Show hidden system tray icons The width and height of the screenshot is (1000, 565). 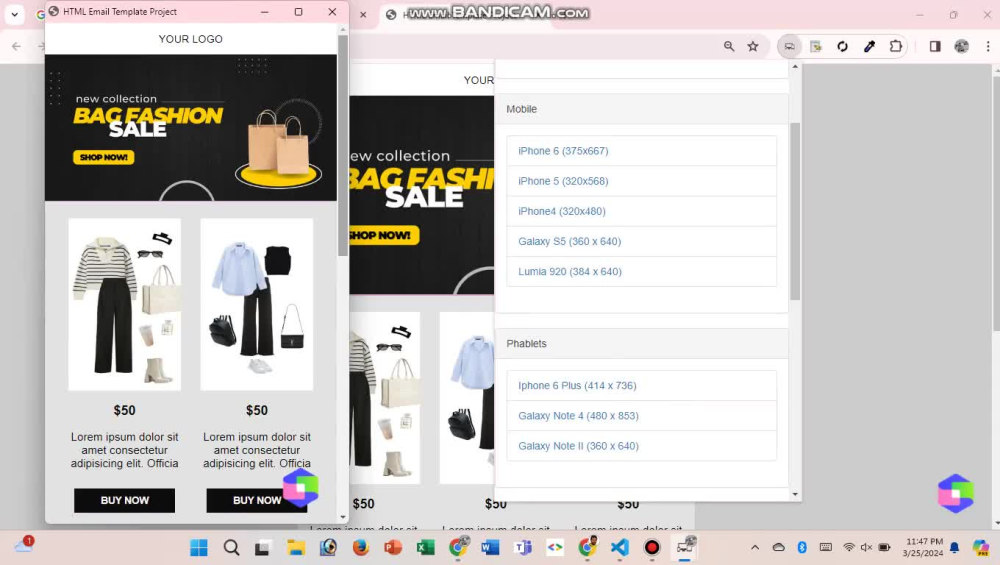[755, 548]
